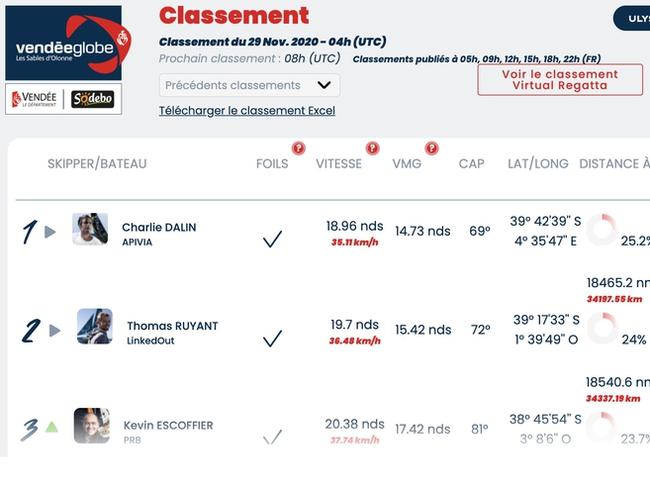Image resolution: width=650 pixels, height=490 pixels.
Task: Sort by LAT/LONG column header
Action: pyautogui.click(x=538, y=164)
